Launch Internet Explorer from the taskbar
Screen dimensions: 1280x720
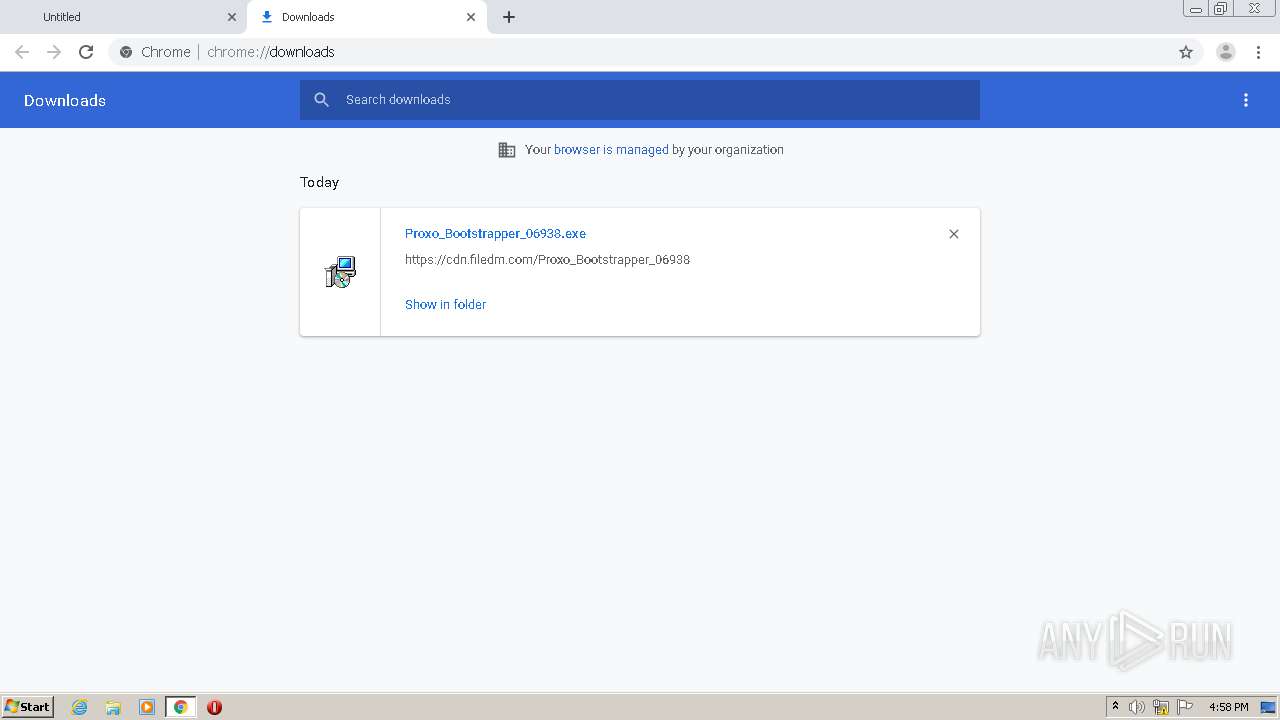80,707
